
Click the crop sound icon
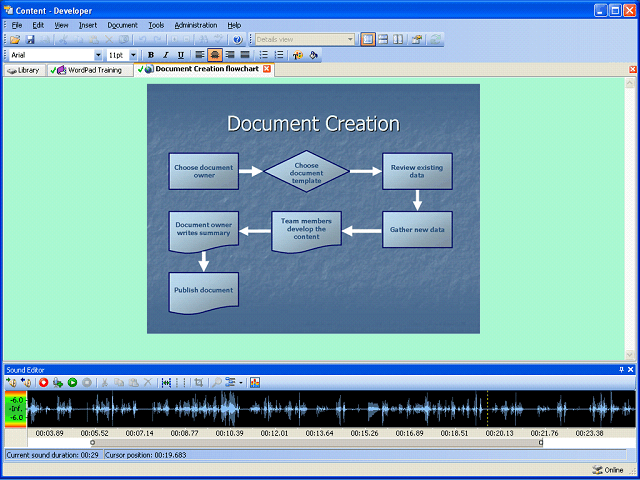198,382
